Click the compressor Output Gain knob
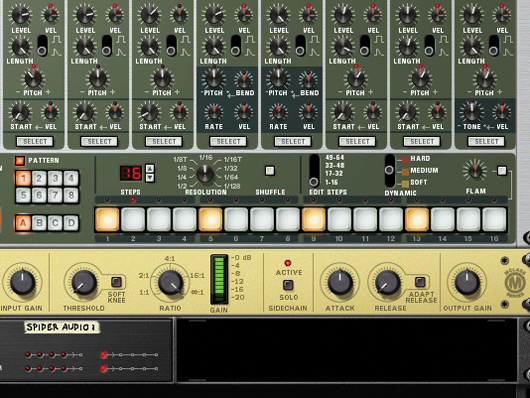Viewport: 530px width, 398px height. pyautogui.click(x=467, y=282)
